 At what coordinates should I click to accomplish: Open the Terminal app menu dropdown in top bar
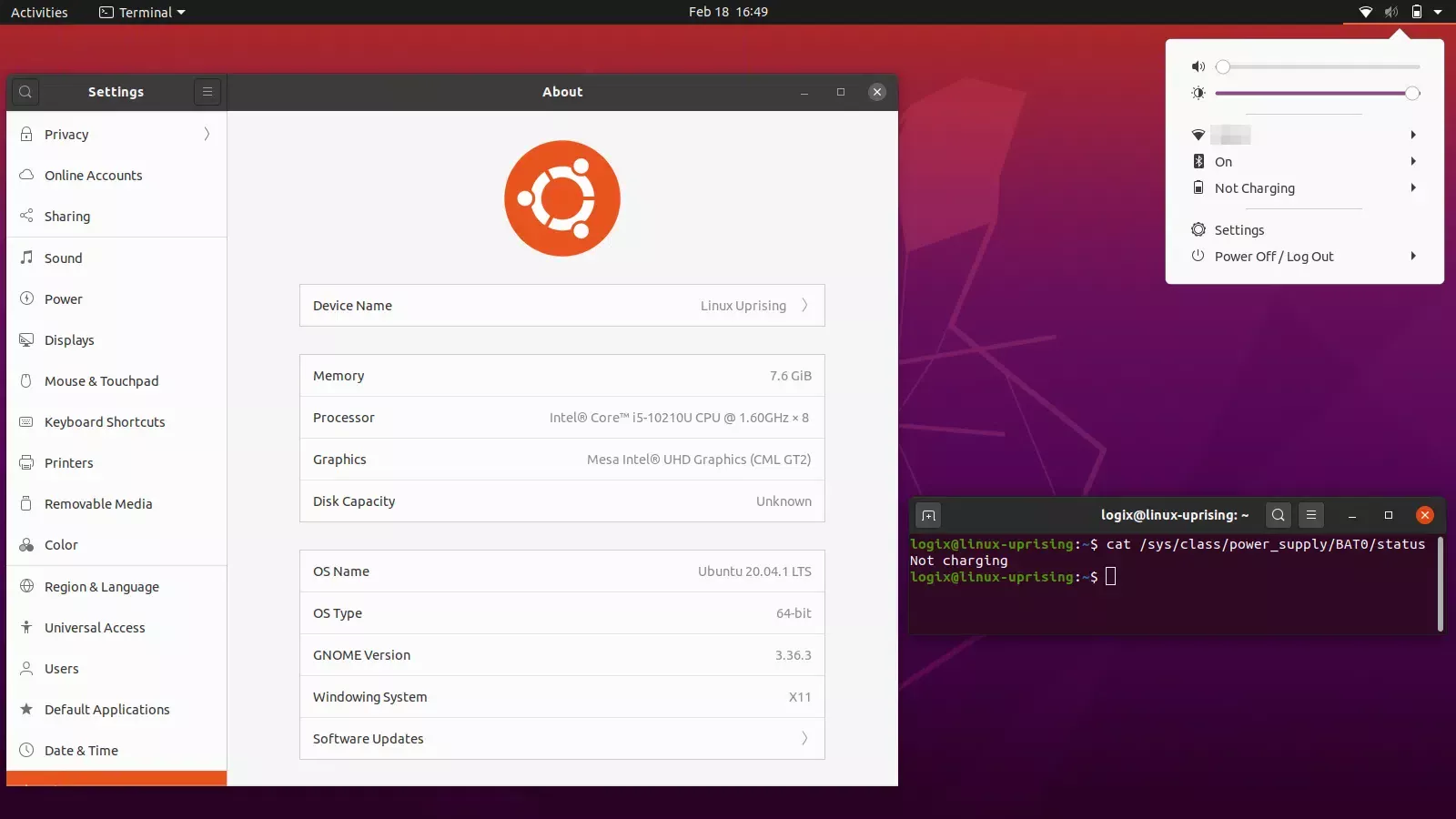pos(142,12)
